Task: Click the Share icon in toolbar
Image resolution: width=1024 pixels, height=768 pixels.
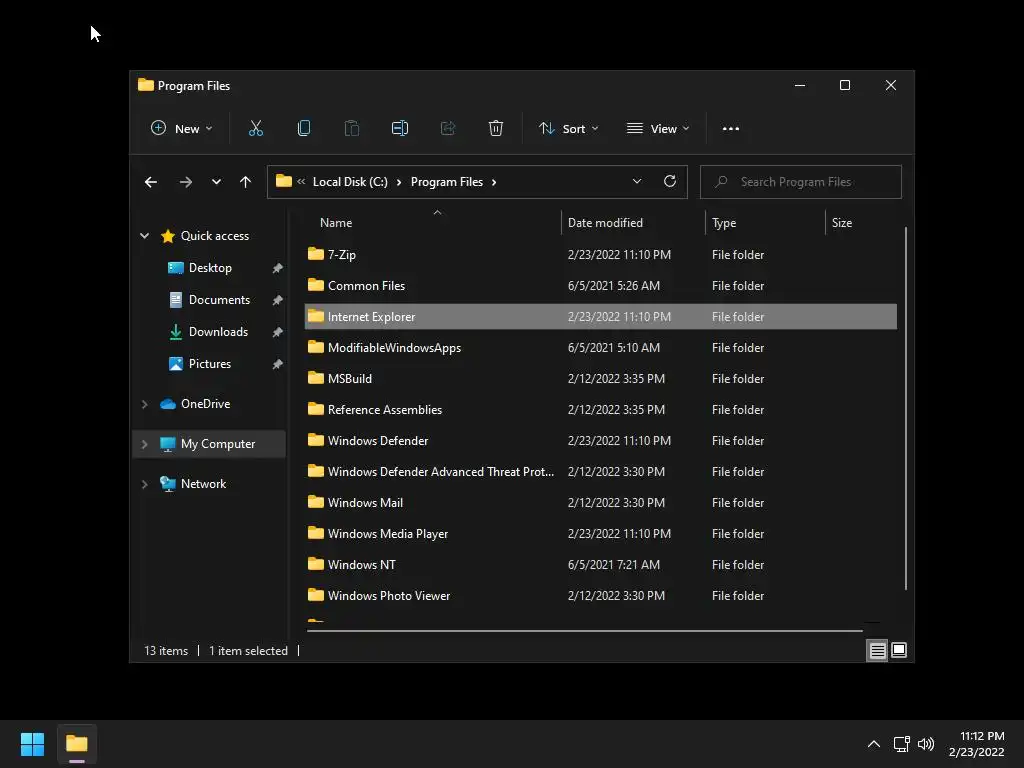Action: (x=448, y=129)
